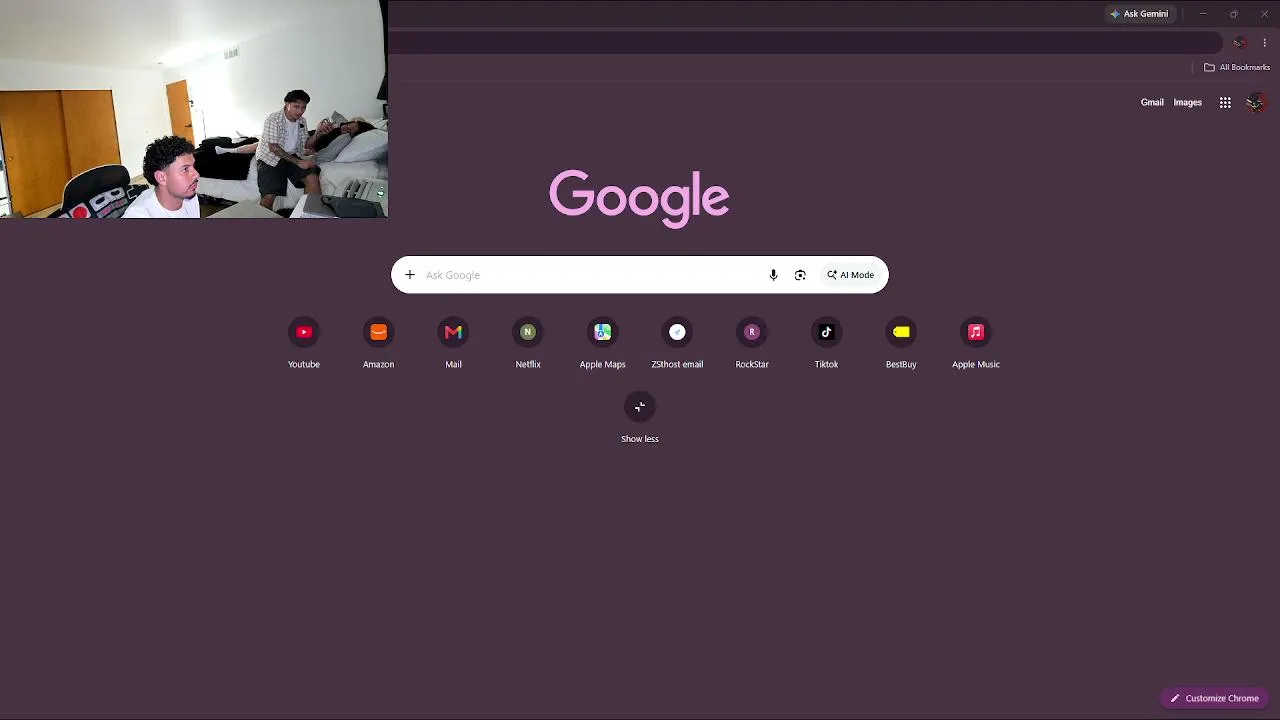Click the plus icon in the search box

(x=409, y=275)
